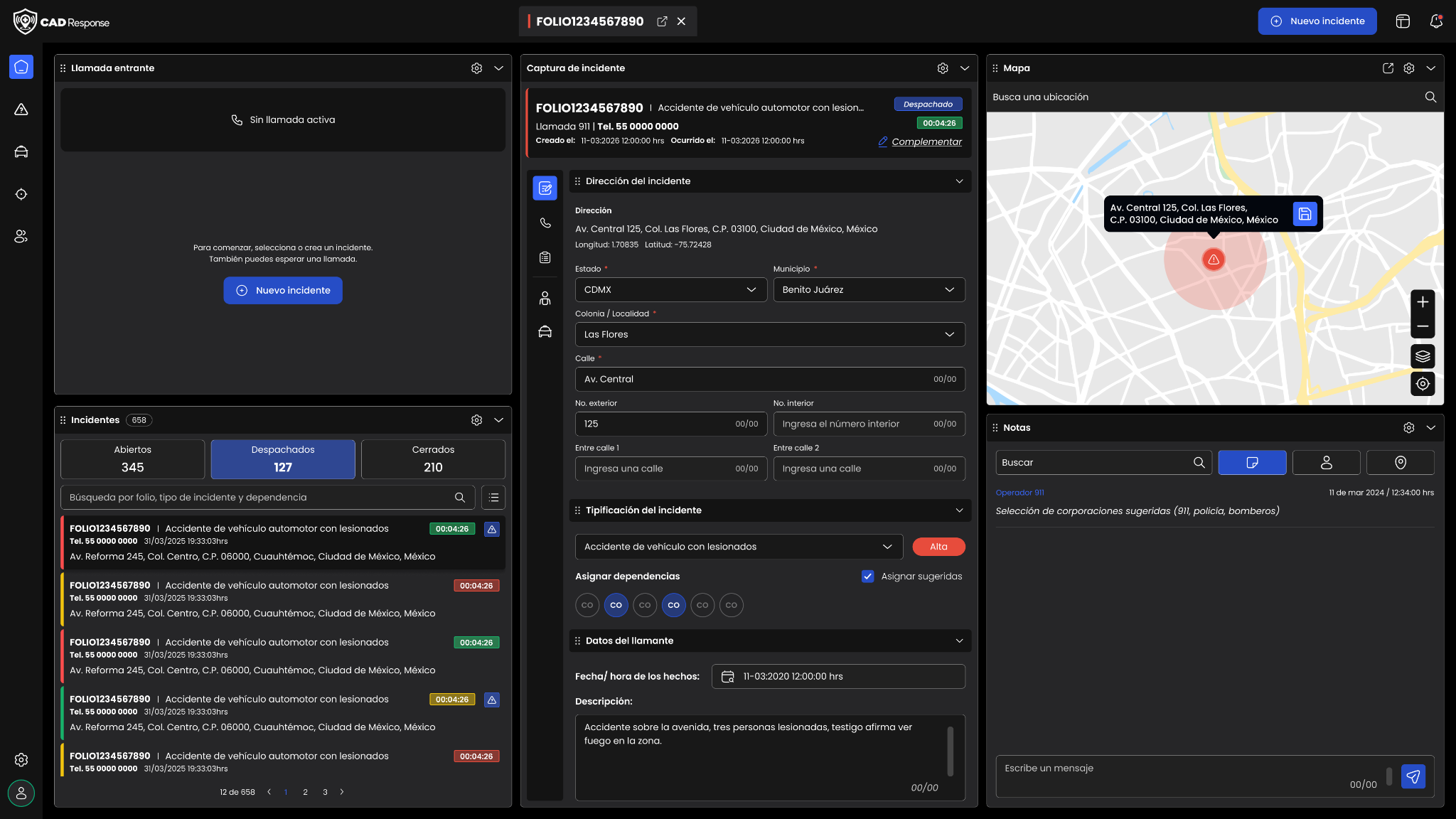1456x819 pixels.
Task: Toggle the sixth CO dependency circle
Action: [x=731, y=605]
